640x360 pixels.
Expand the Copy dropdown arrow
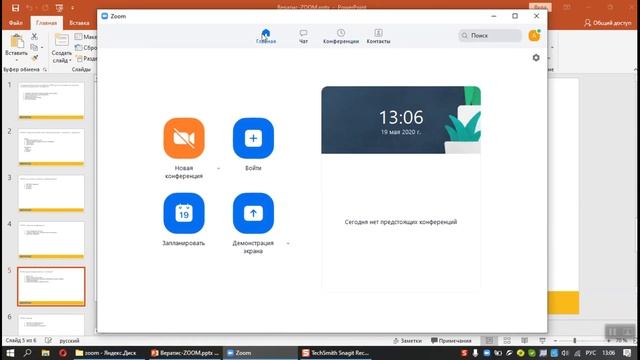click(42, 47)
